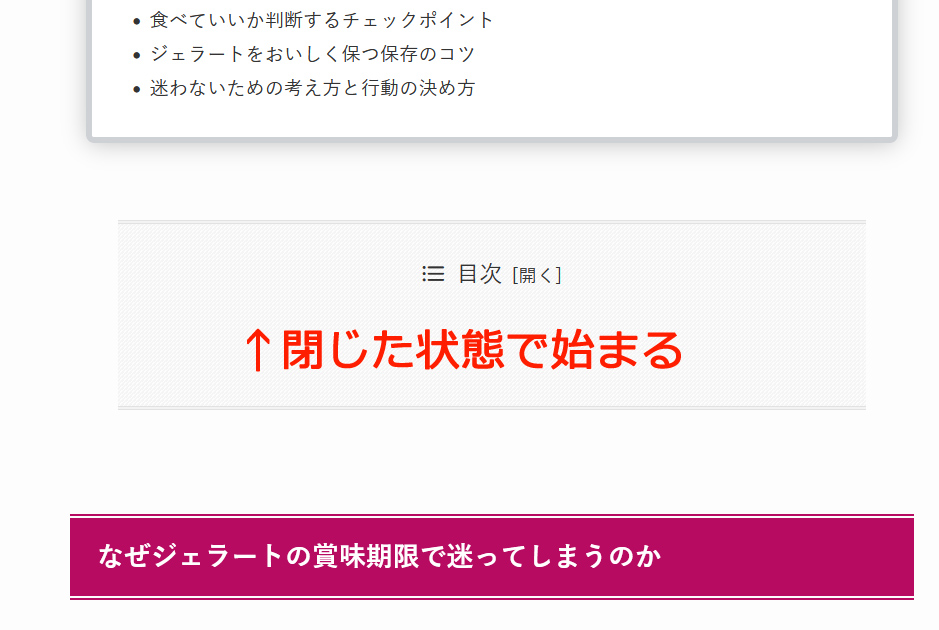939x630 pixels.
Task: Open the 食べていいか判断するチェックポイント item
Action: click(322, 20)
